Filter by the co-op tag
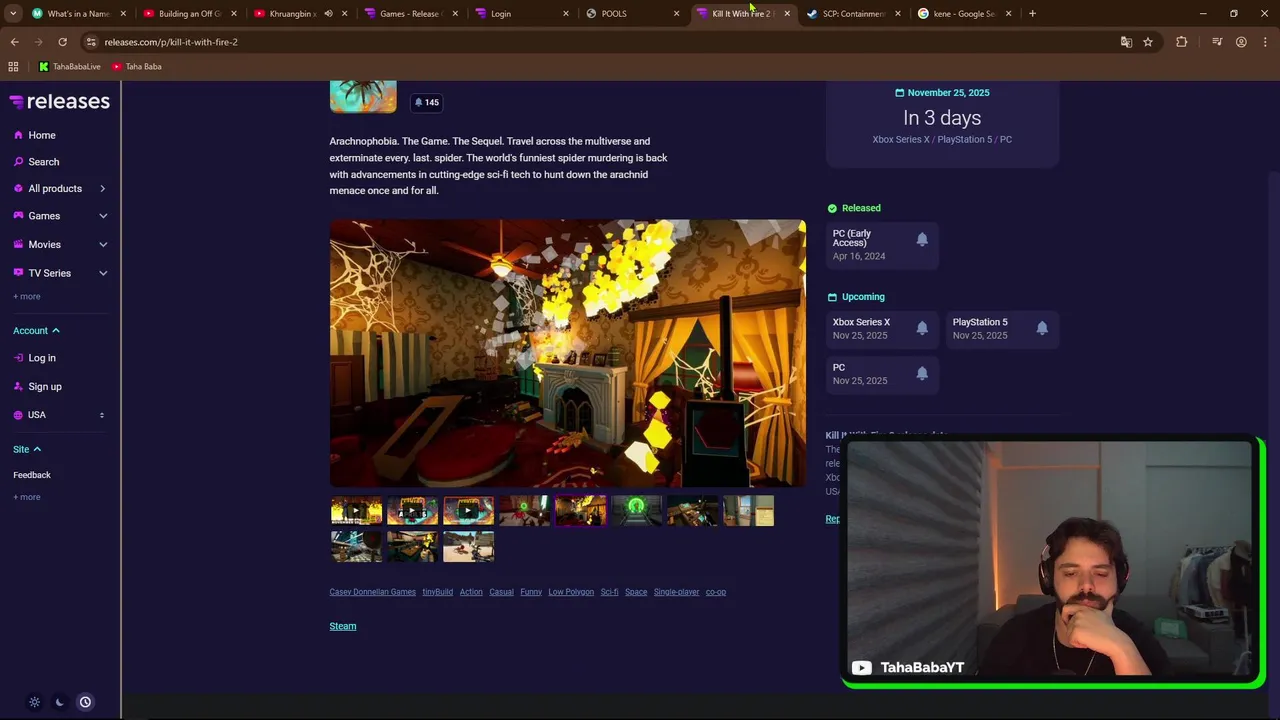The height and width of the screenshot is (720, 1280). [x=716, y=592]
